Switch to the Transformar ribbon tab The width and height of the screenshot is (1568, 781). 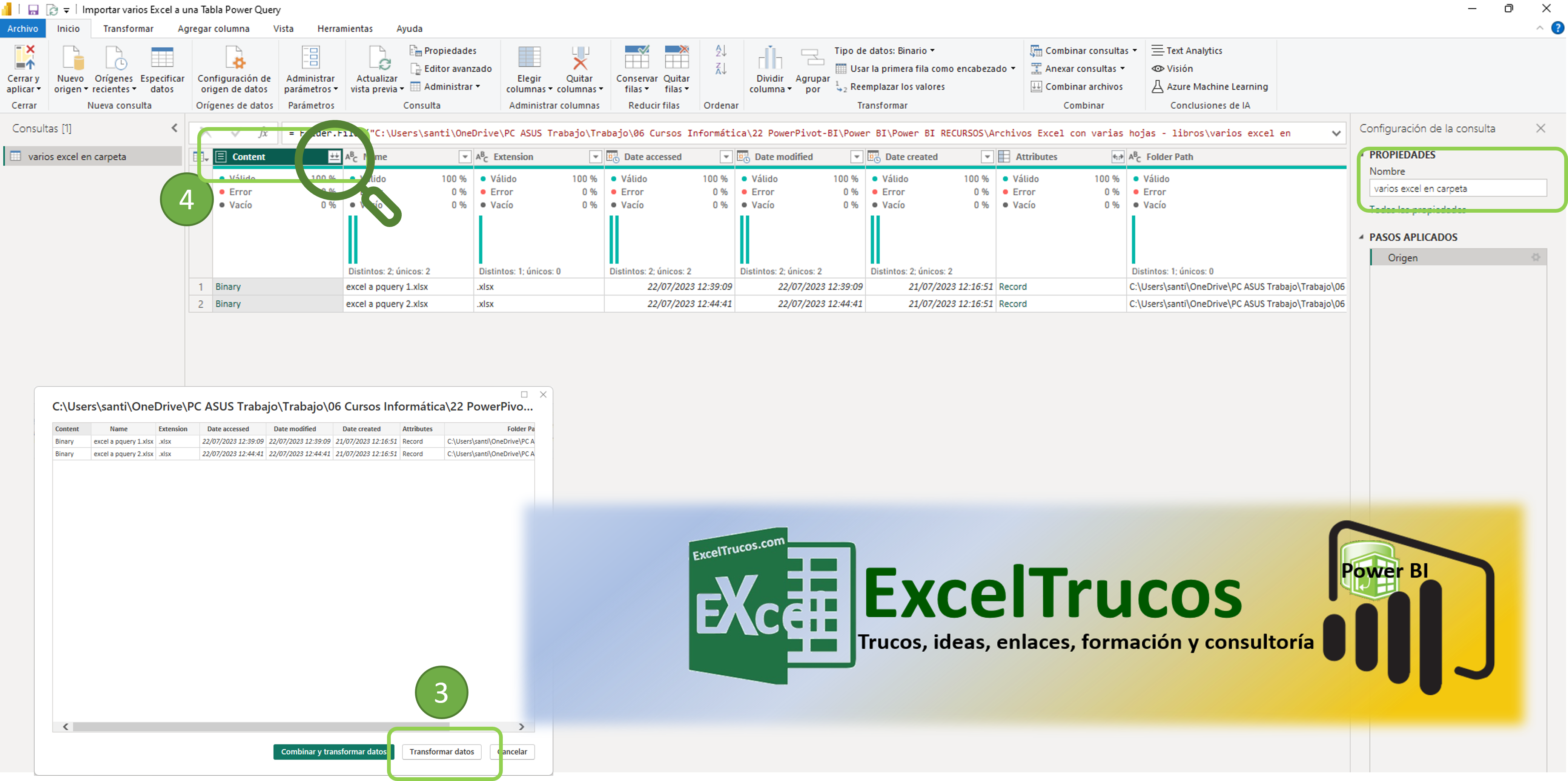pyautogui.click(x=128, y=29)
